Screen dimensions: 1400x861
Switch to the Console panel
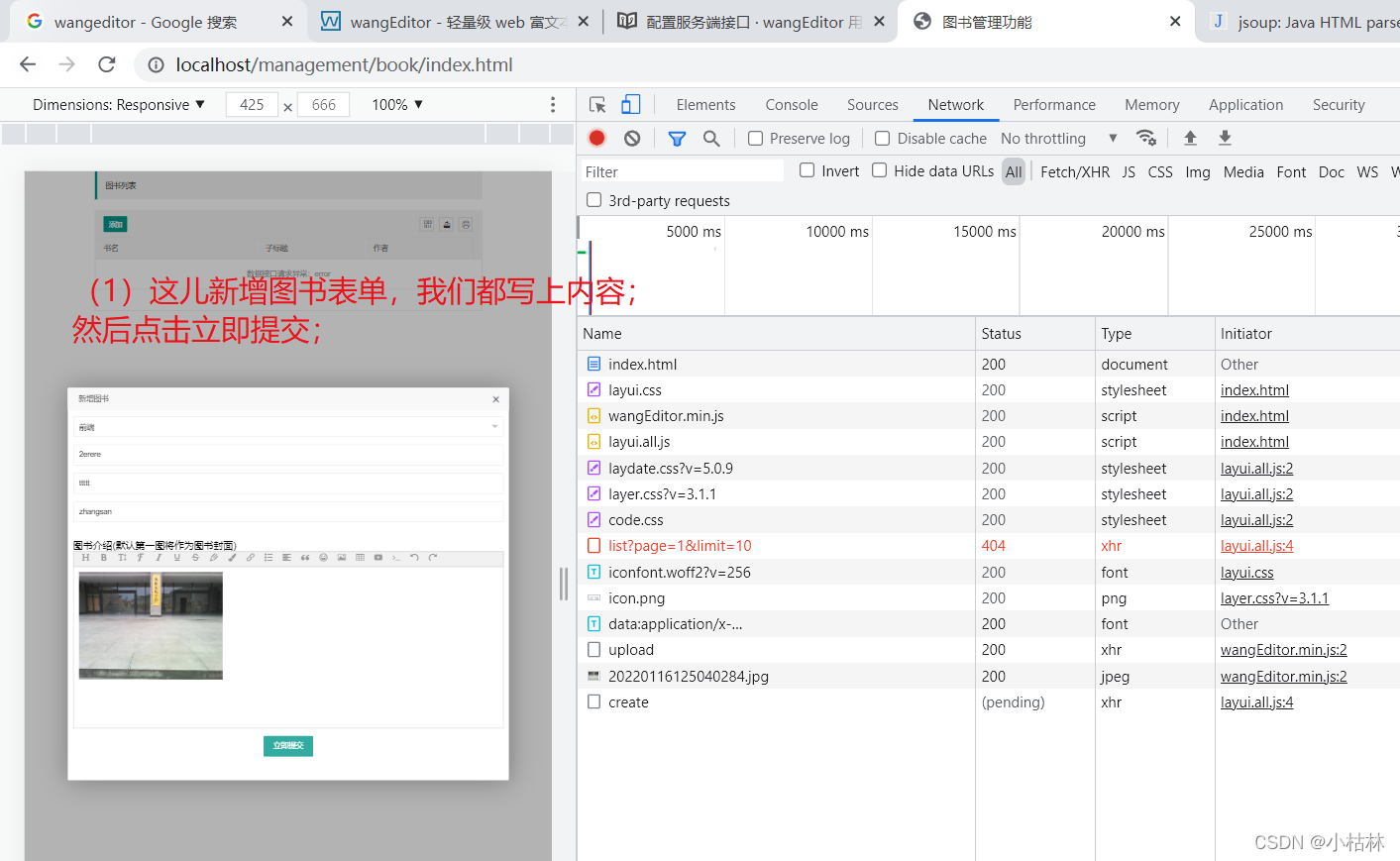pyautogui.click(x=791, y=104)
